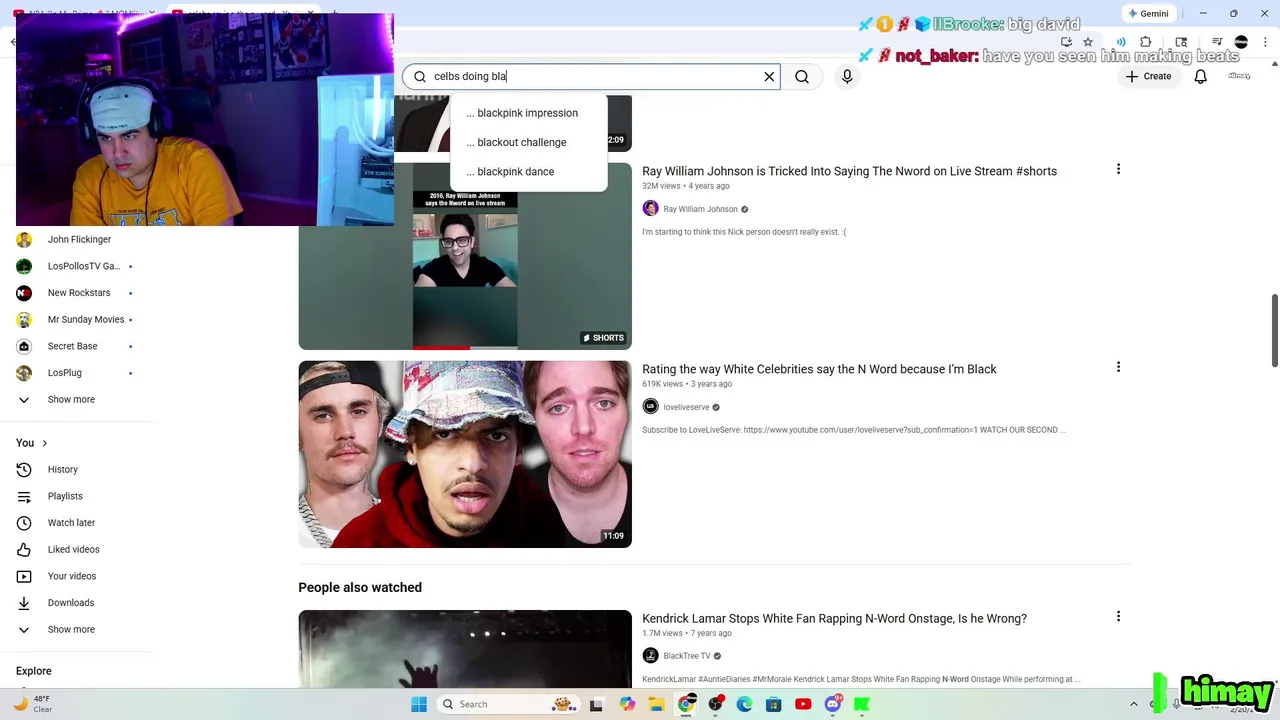The image size is (1280, 720).
Task: Open Chrome extensions puzzle icon
Action: (x=1146, y=42)
